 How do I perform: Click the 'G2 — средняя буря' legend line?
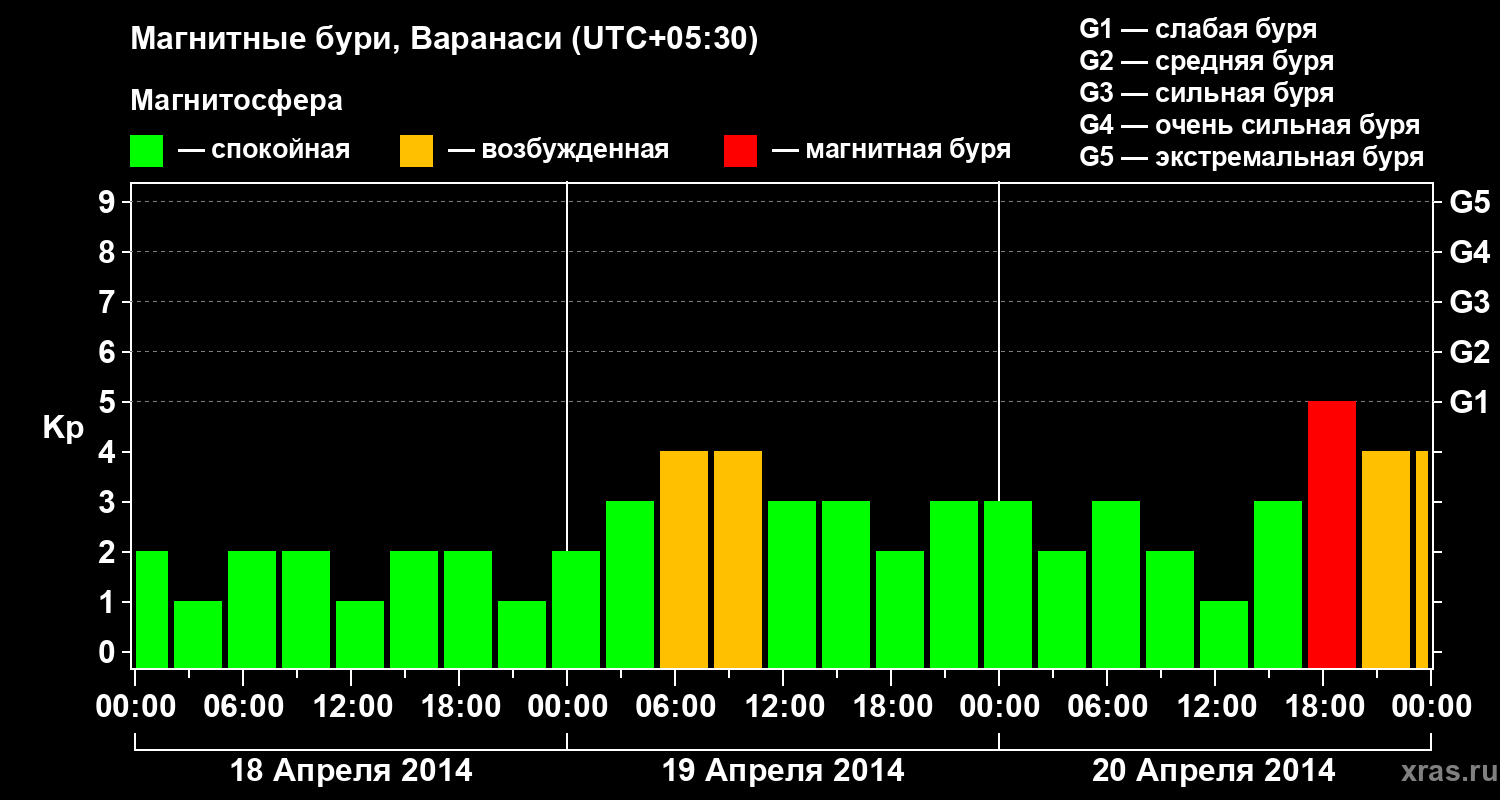(1206, 61)
